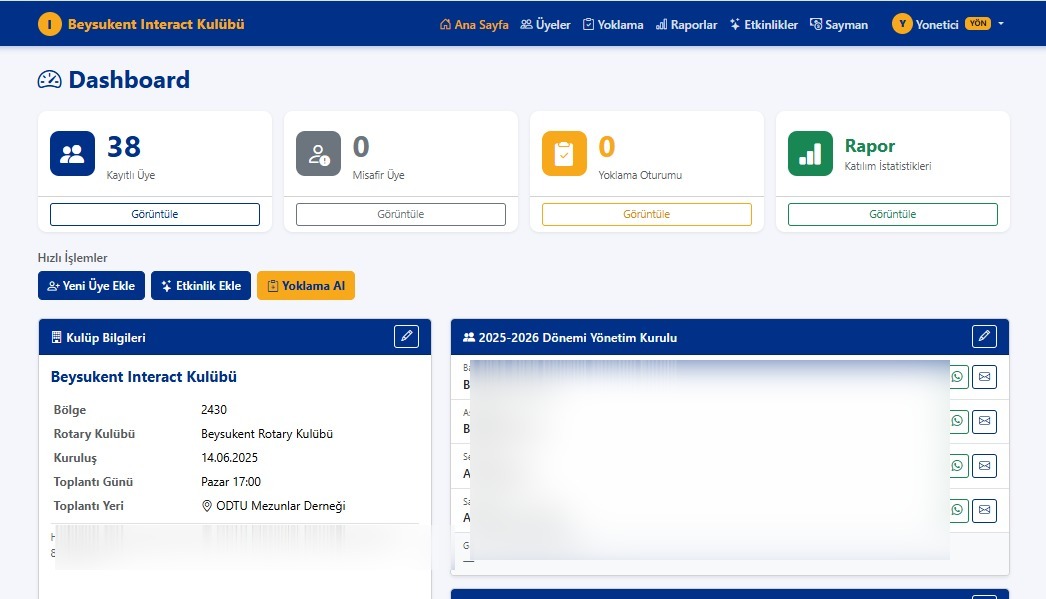
Task: Open the Sayman page from navigation
Action: 838,24
